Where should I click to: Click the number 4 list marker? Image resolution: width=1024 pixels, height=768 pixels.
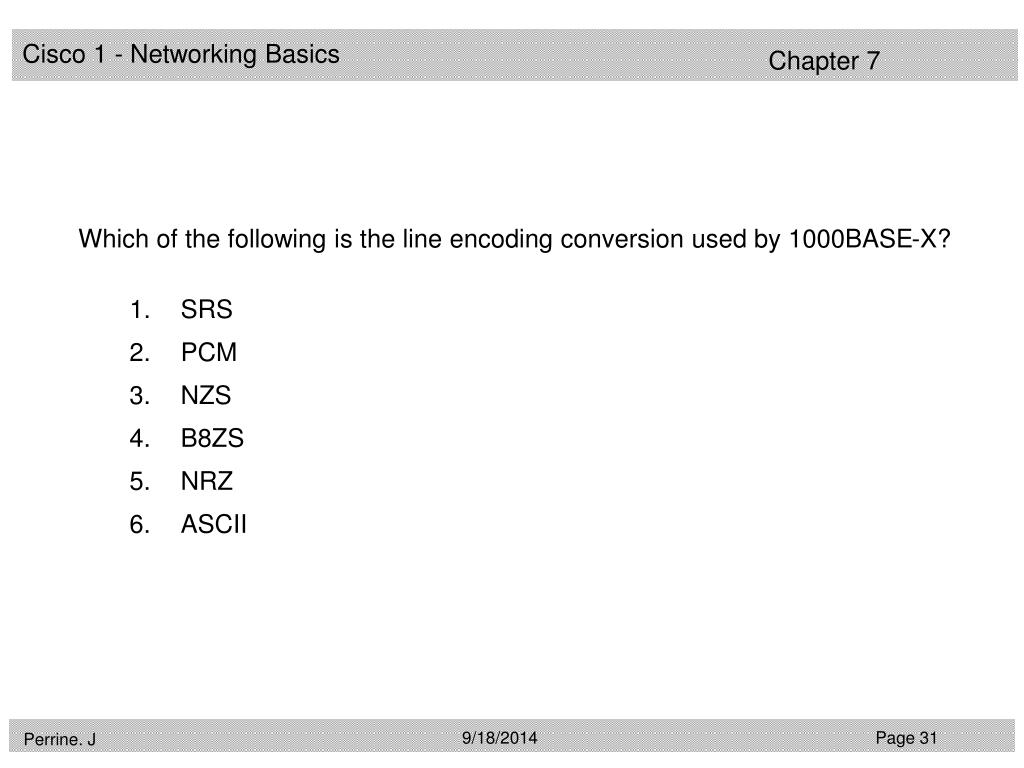pos(140,438)
